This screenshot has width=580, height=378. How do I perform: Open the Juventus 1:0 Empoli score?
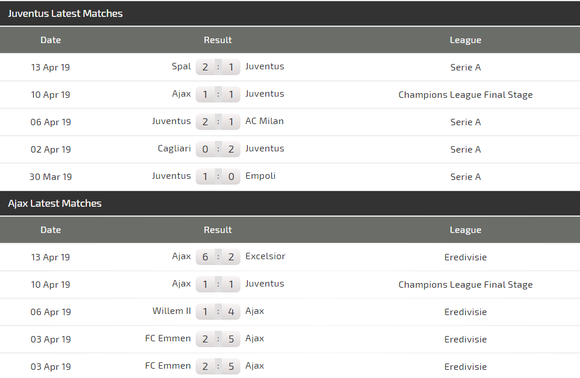(x=218, y=176)
